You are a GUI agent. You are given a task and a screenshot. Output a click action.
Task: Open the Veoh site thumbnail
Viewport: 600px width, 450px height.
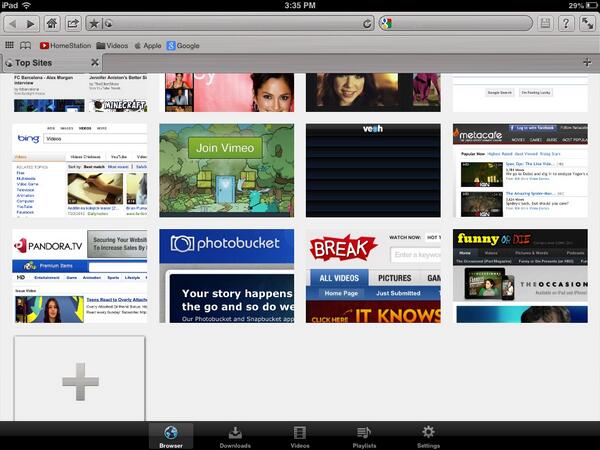(x=373, y=170)
